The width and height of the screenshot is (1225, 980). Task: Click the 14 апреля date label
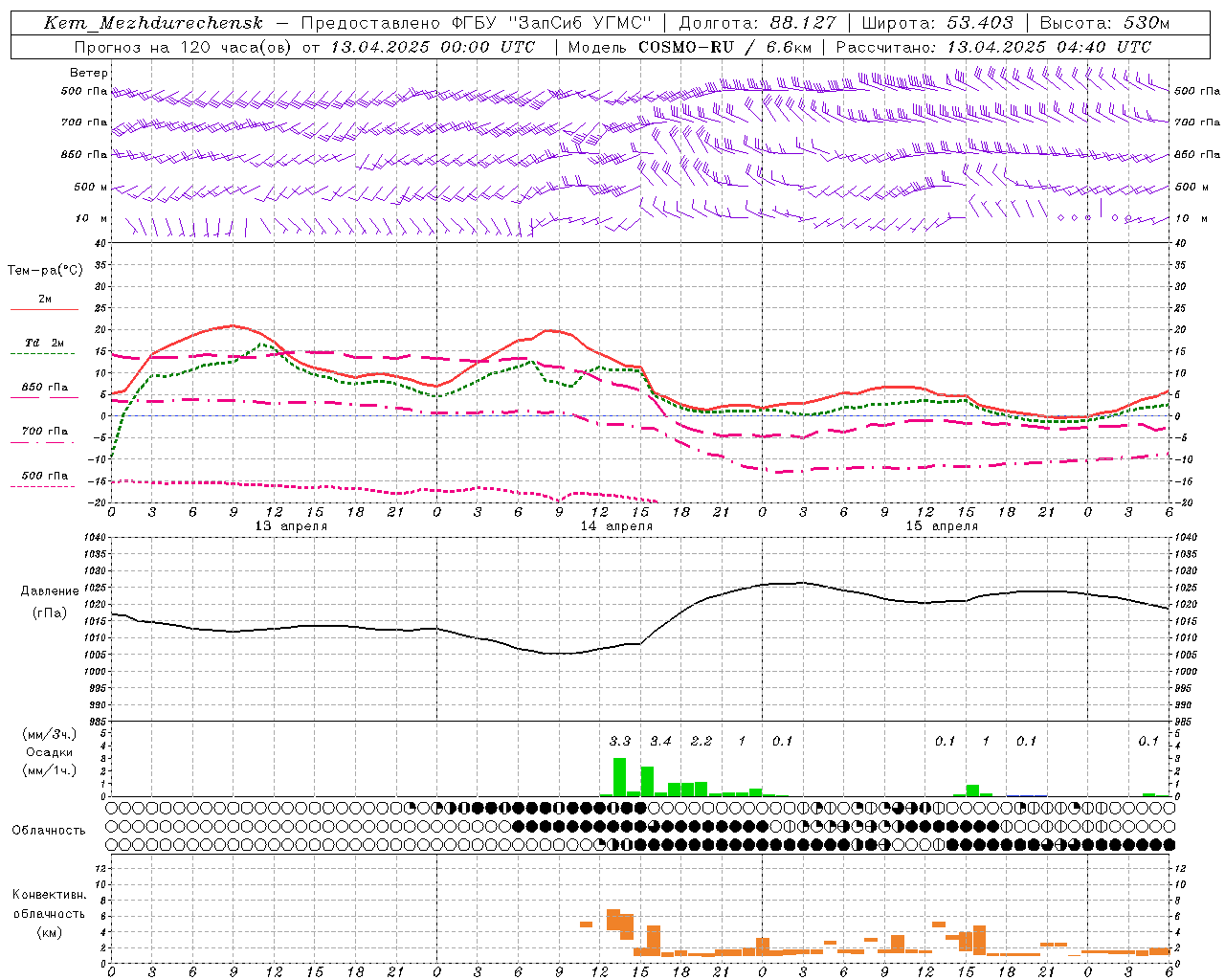[616, 526]
